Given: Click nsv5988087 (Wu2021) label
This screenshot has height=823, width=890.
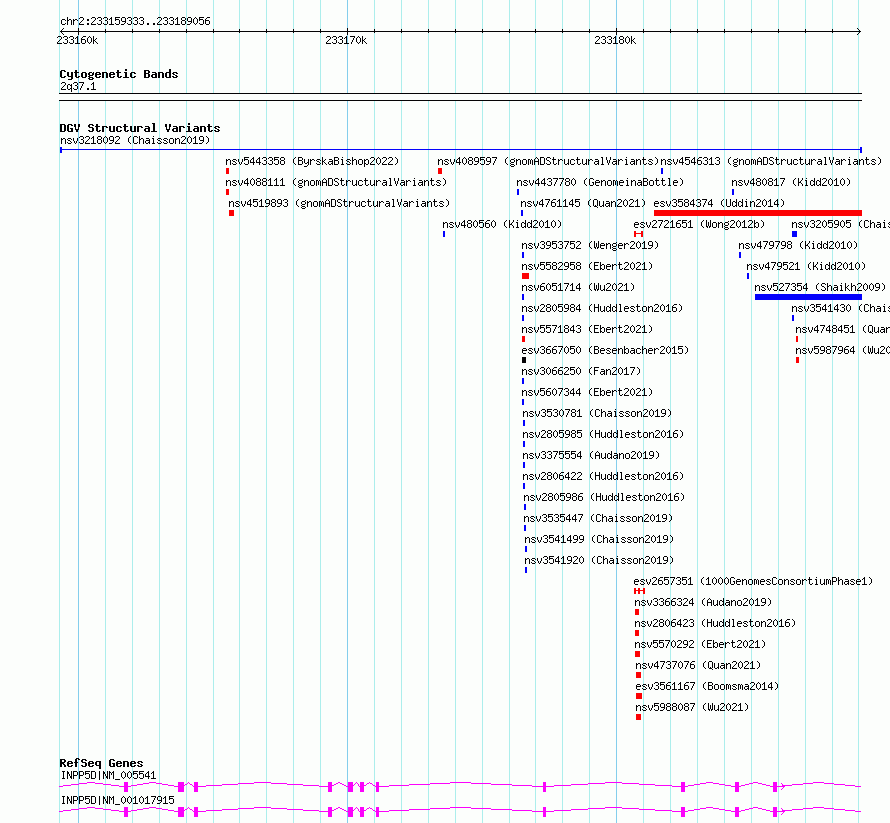Looking at the screenshot, I should [x=692, y=707].
